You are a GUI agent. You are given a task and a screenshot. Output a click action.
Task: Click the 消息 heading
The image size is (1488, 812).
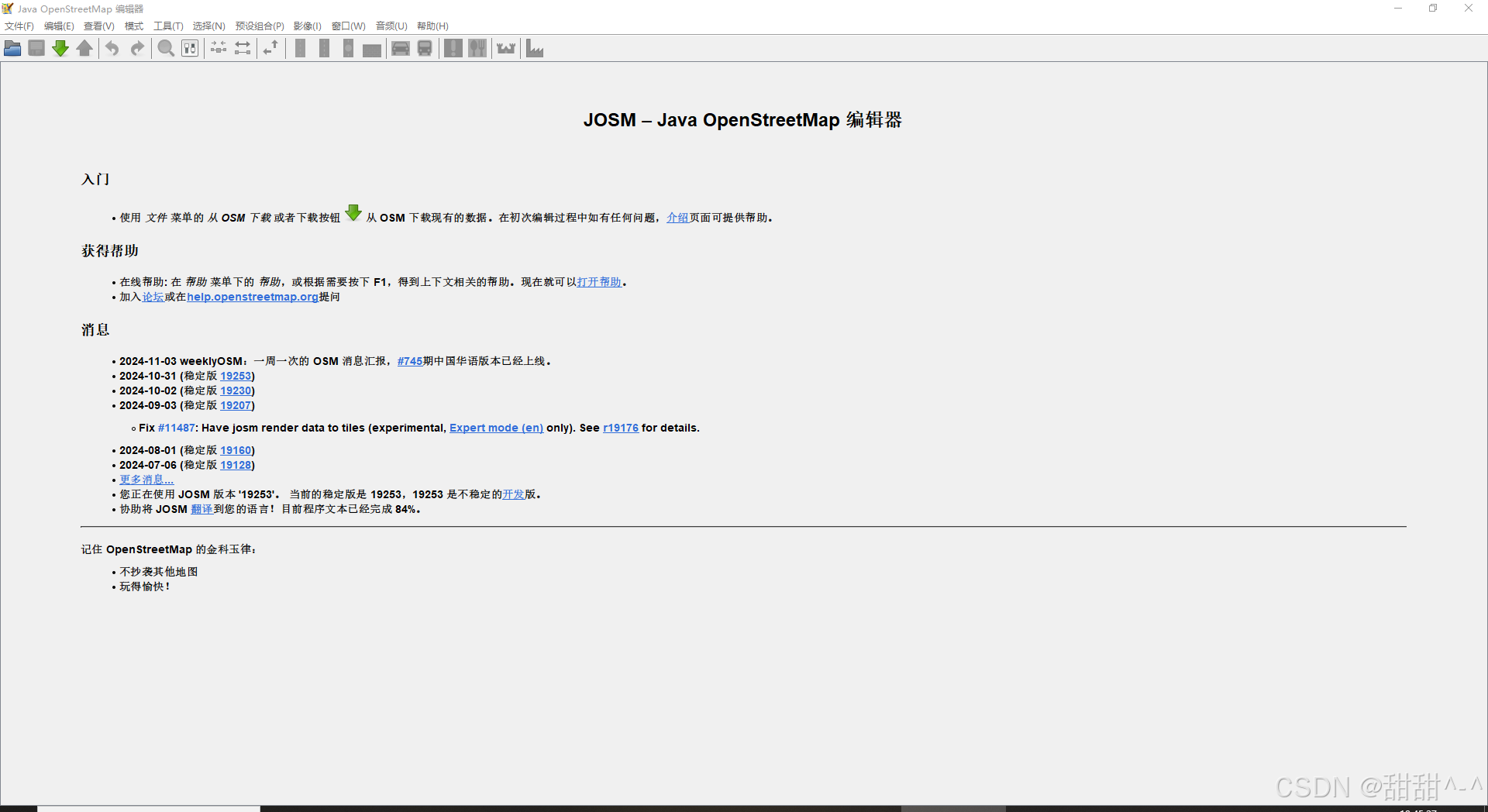click(x=96, y=329)
